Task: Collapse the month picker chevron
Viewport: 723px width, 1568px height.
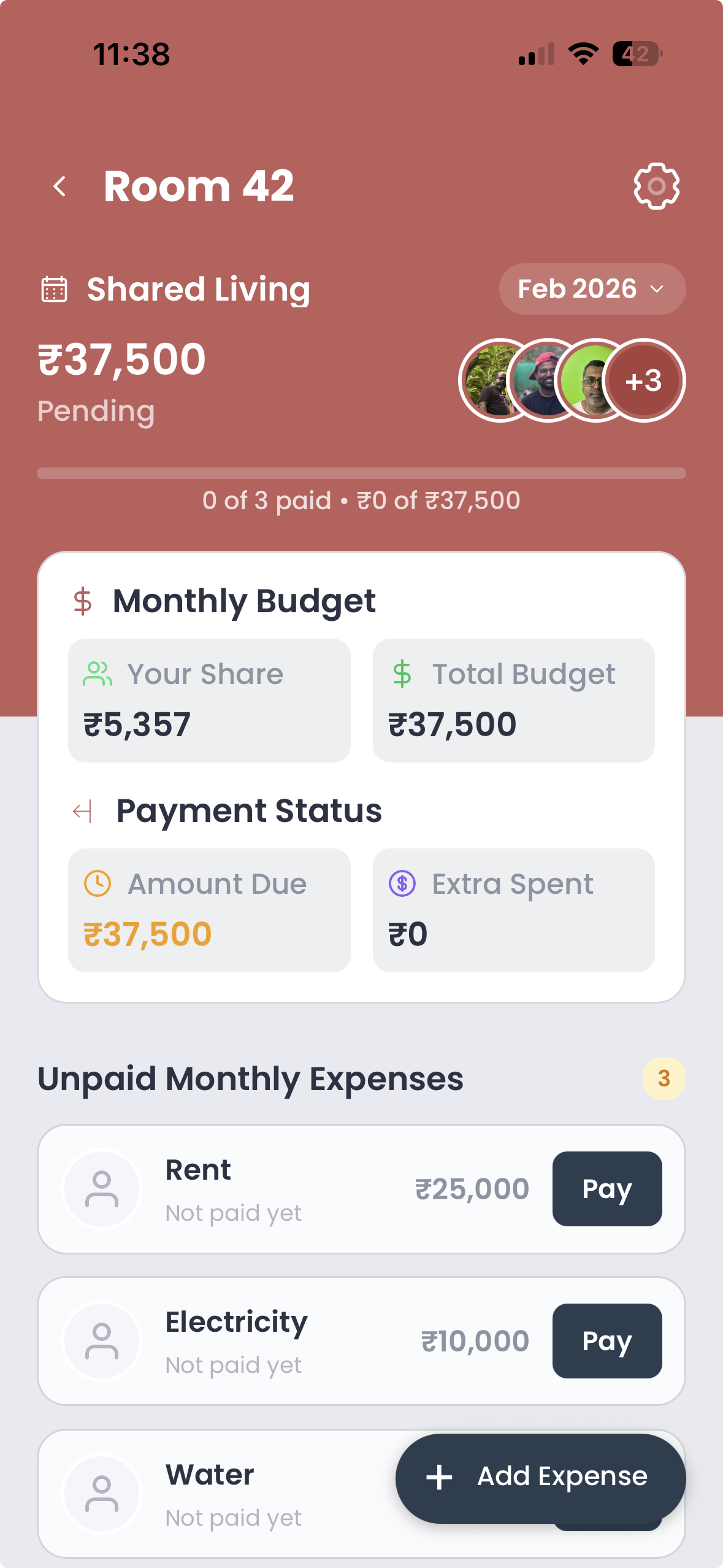Action: pos(657,289)
